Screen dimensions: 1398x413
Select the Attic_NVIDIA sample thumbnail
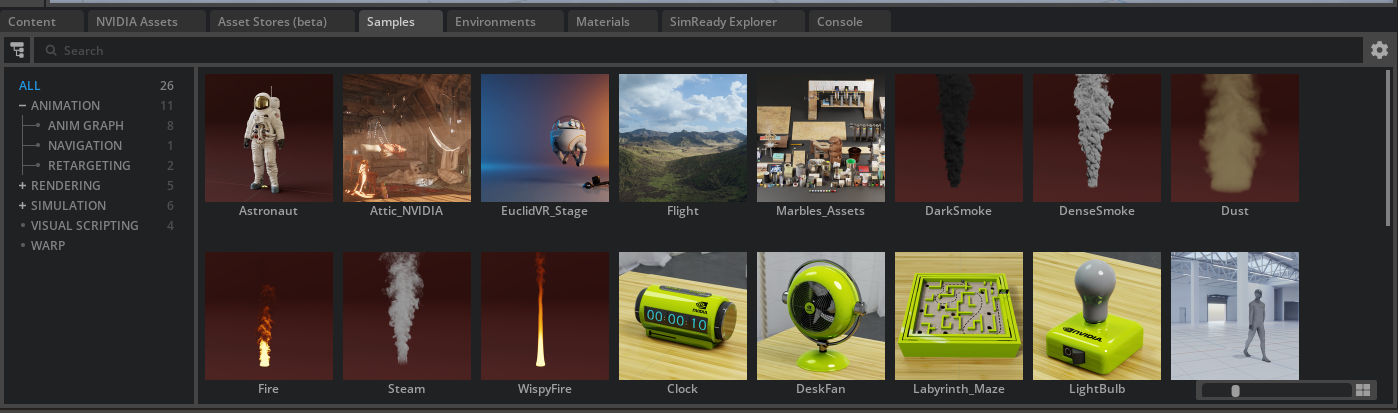point(407,138)
